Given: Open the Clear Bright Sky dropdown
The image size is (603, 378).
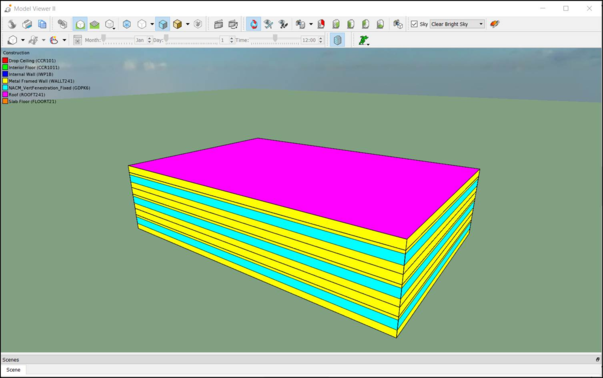Looking at the screenshot, I should (x=457, y=24).
